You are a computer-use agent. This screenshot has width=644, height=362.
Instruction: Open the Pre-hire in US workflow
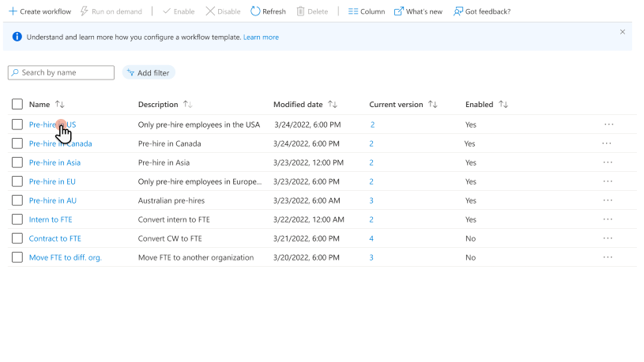[x=52, y=125]
